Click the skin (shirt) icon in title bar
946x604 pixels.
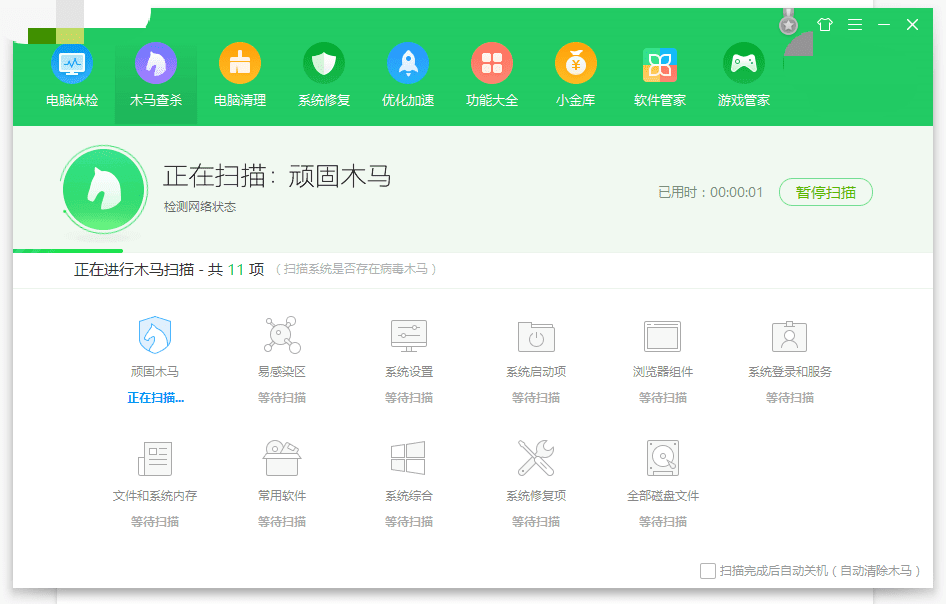click(x=825, y=24)
